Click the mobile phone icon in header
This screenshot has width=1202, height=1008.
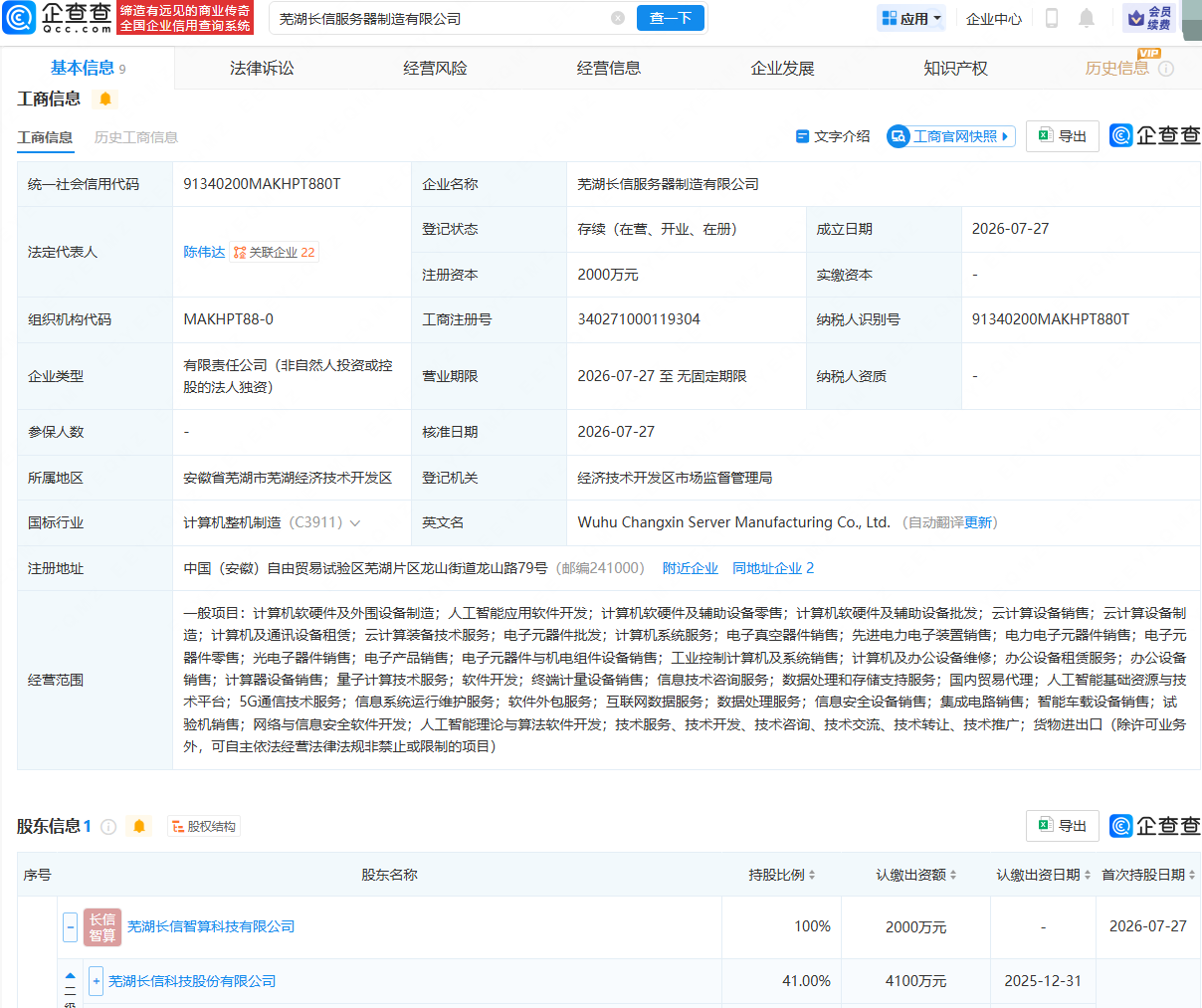[1051, 18]
